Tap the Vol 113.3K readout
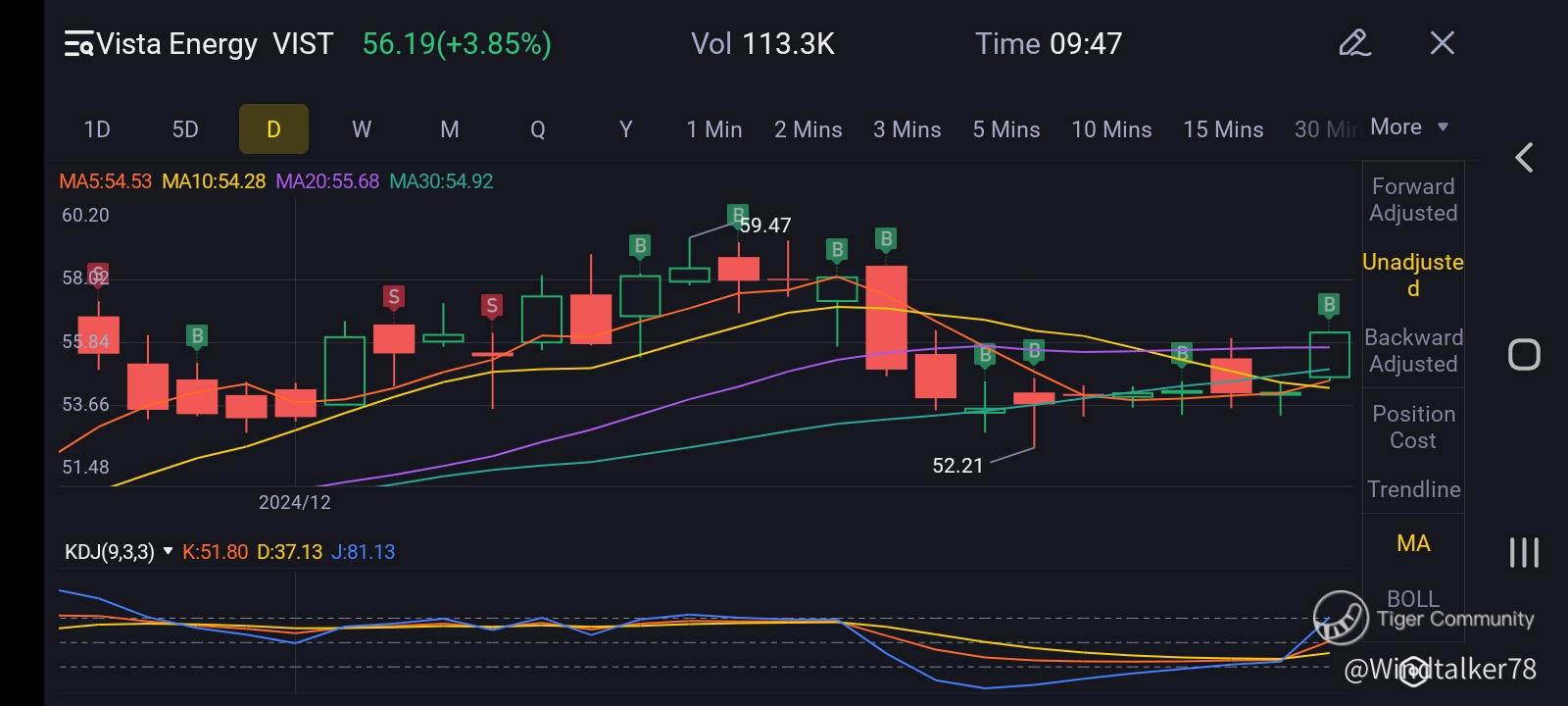The height and width of the screenshot is (706, 1568). point(762,44)
